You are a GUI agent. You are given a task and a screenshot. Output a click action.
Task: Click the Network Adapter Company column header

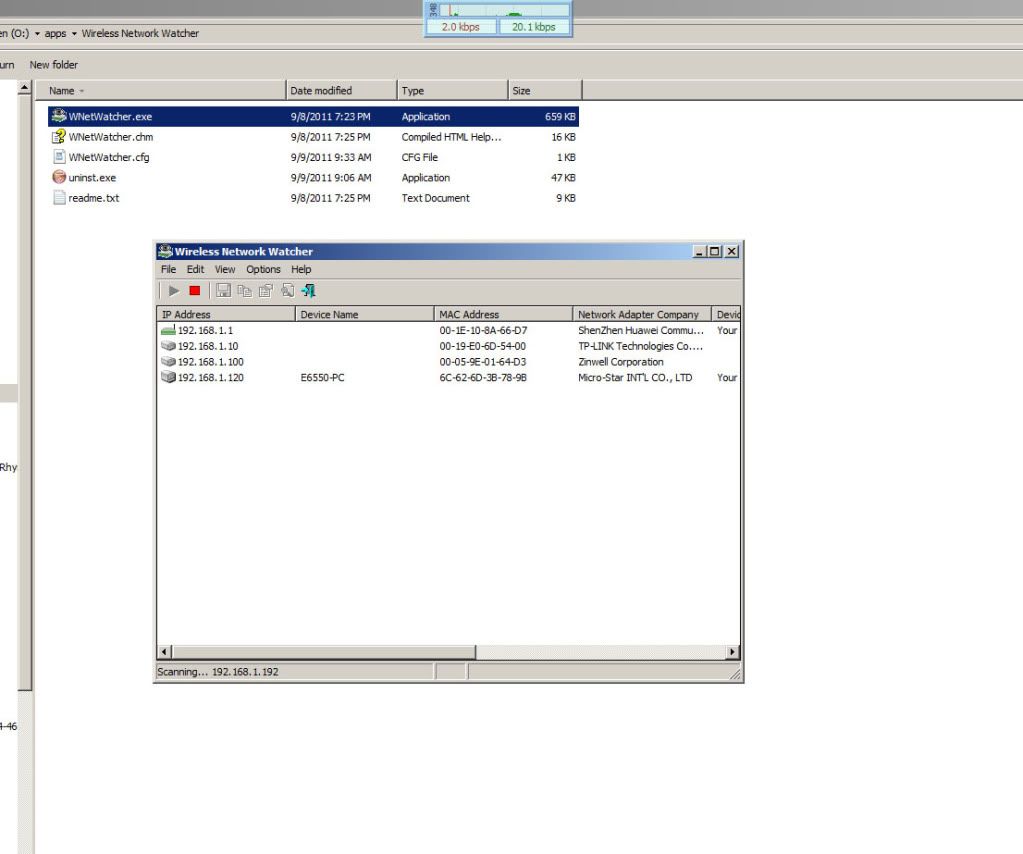[641, 315]
